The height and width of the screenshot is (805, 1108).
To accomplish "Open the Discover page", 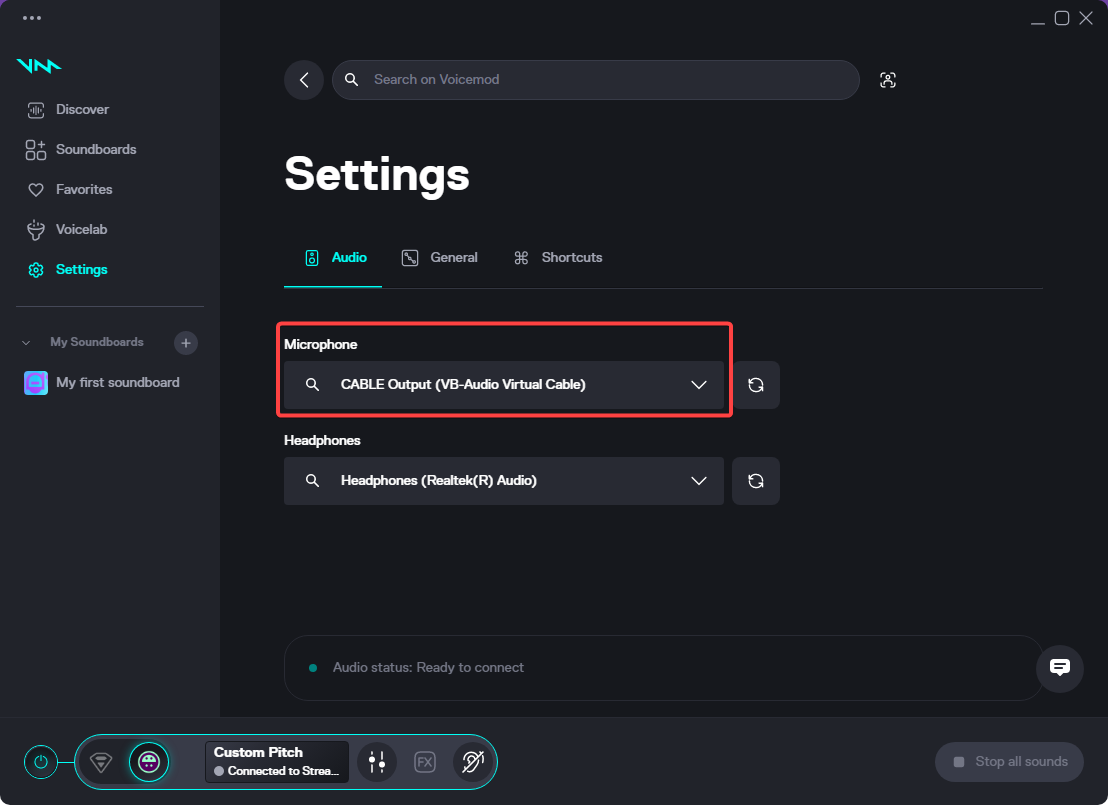I will pos(68,110).
